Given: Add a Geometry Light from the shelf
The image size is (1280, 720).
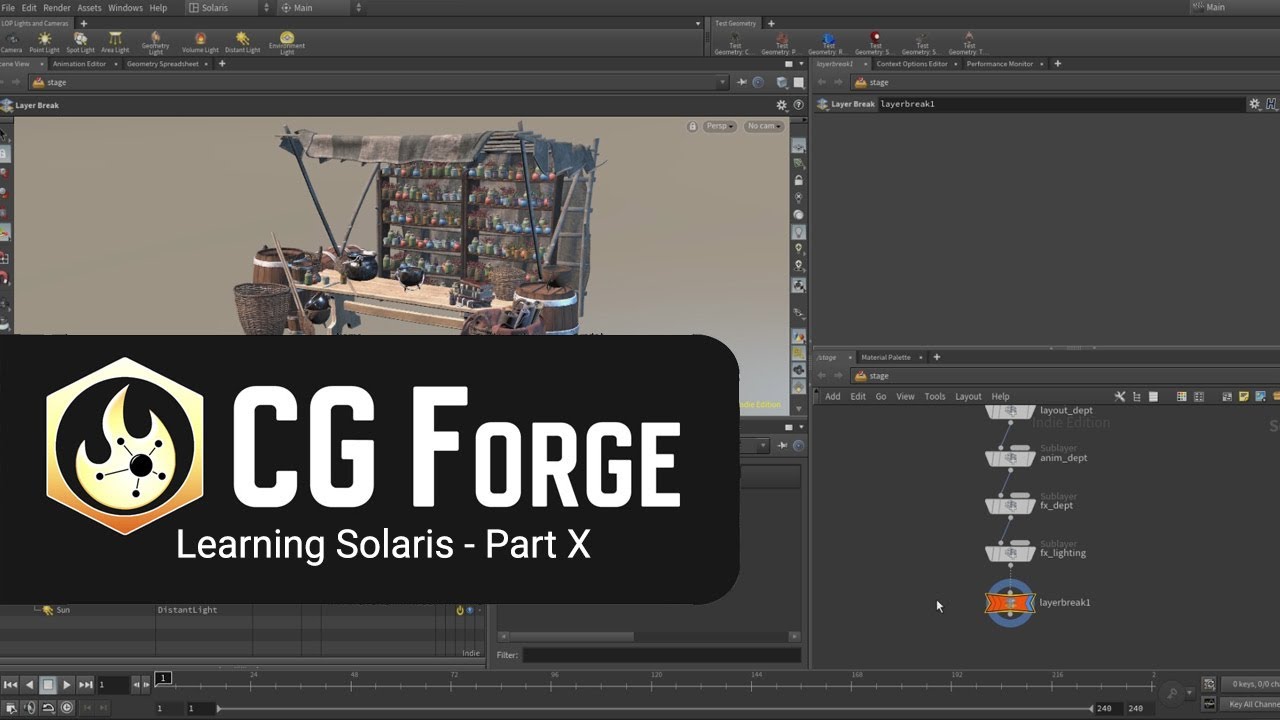Looking at the screenshot, I should point(155,42).
